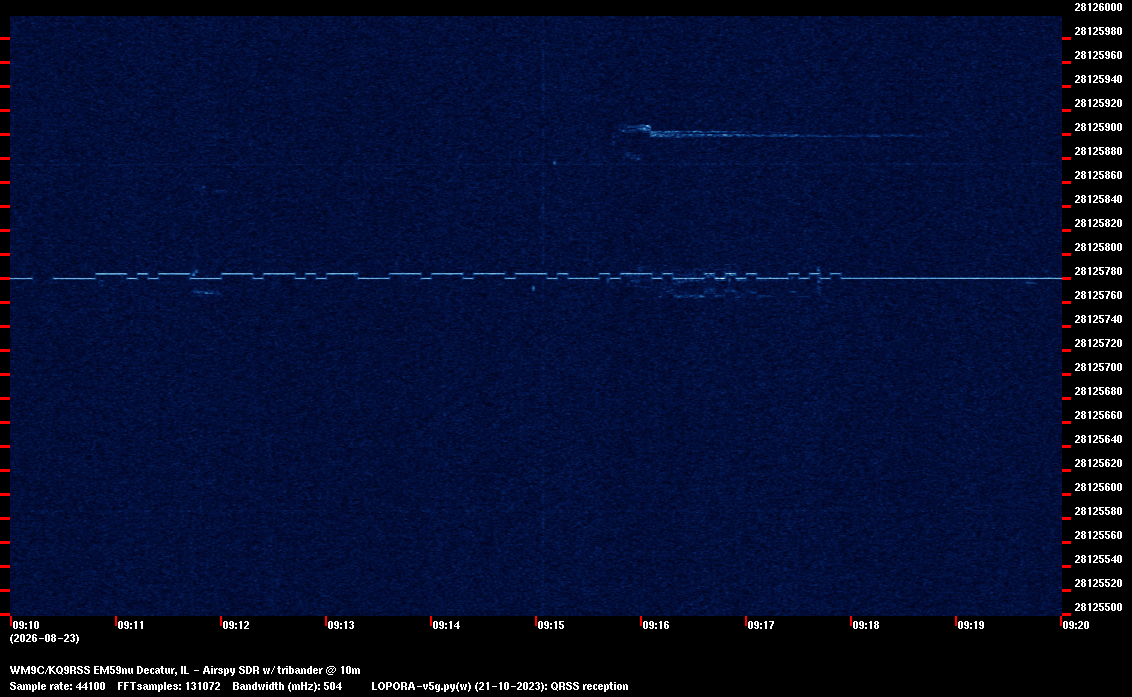Click the frequency label 28125960

[x=1098, y=55]
